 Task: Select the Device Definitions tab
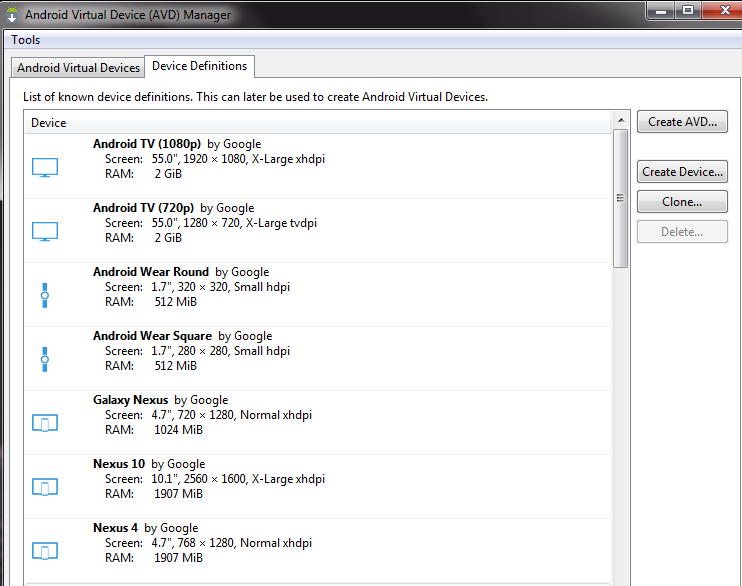click(199, 66)
